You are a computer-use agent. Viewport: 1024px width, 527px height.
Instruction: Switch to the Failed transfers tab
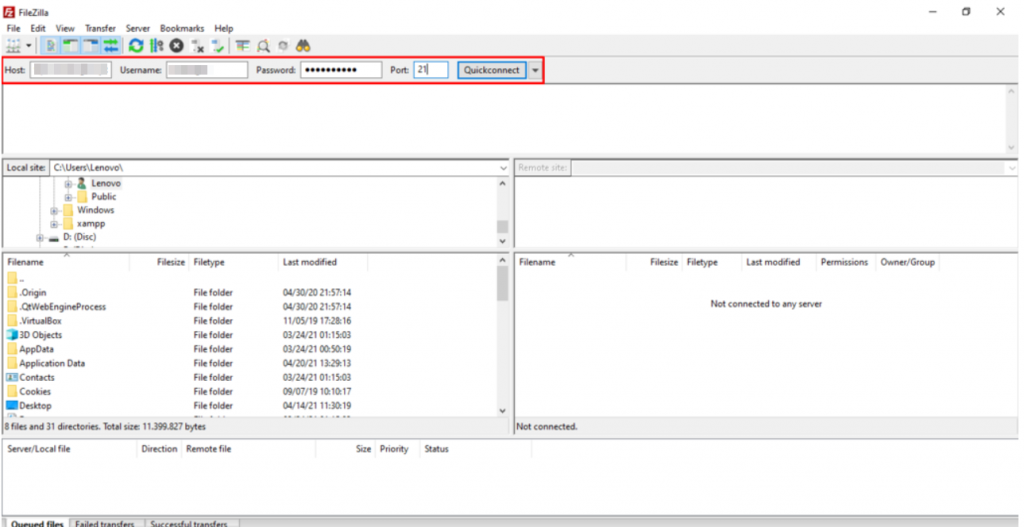[104, 523]
